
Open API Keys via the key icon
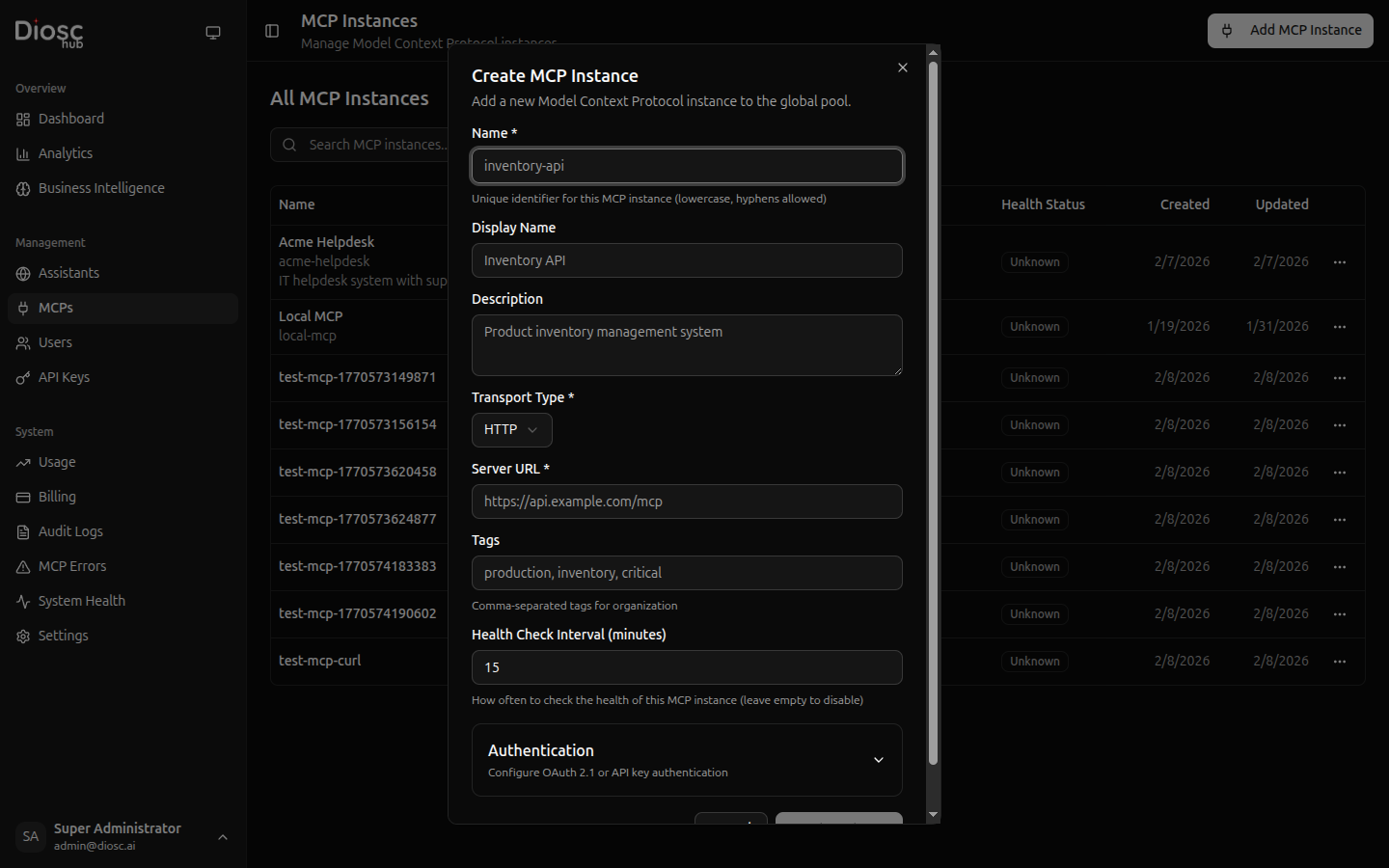[x=23, y=377]
